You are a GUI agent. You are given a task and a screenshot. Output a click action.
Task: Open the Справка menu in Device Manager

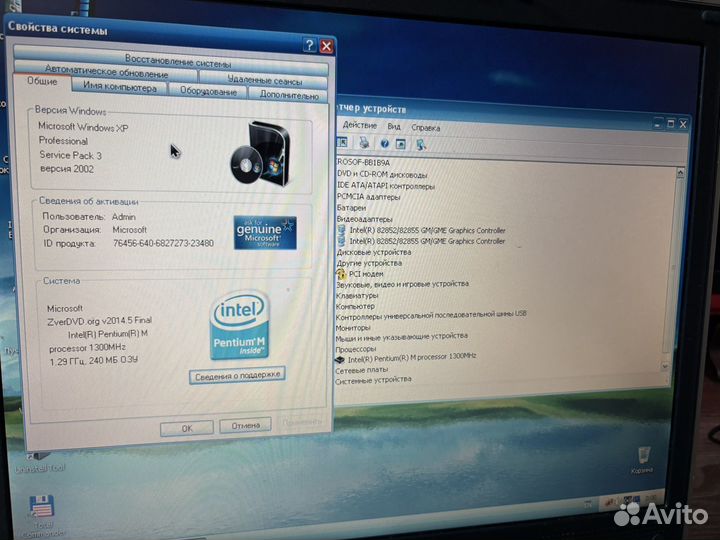point(426,128)
